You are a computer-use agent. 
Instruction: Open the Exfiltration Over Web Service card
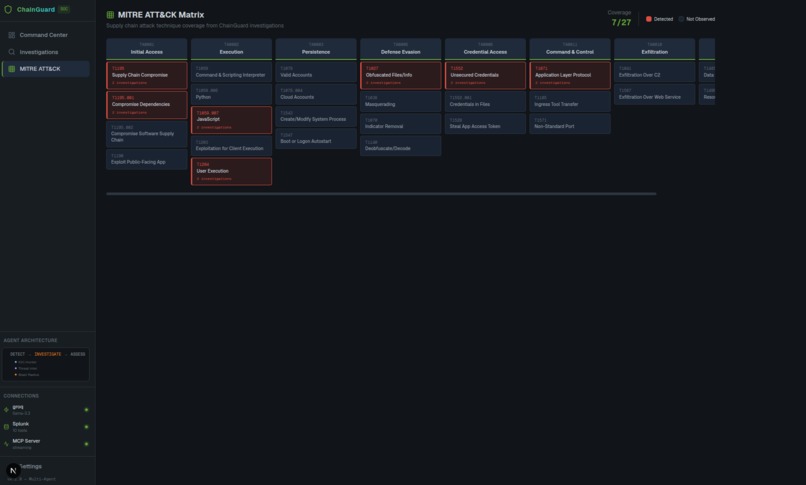654,94
